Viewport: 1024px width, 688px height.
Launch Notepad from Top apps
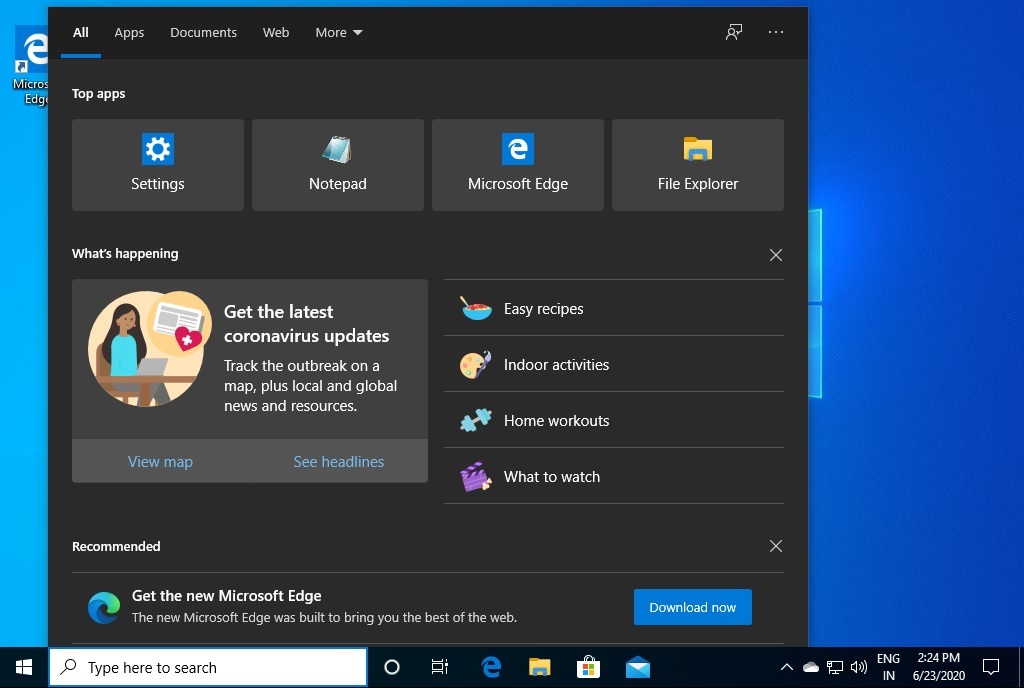click(338, 165)
